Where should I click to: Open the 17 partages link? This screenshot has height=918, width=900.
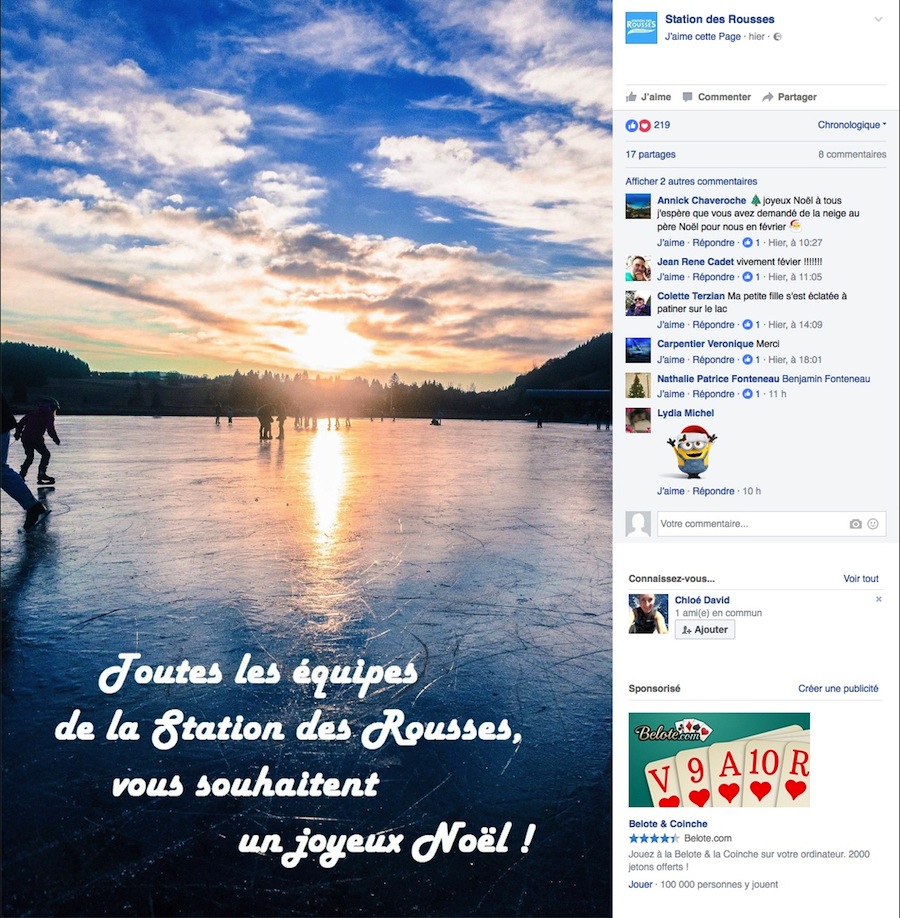pyautogui.click(x=650, y=155)
